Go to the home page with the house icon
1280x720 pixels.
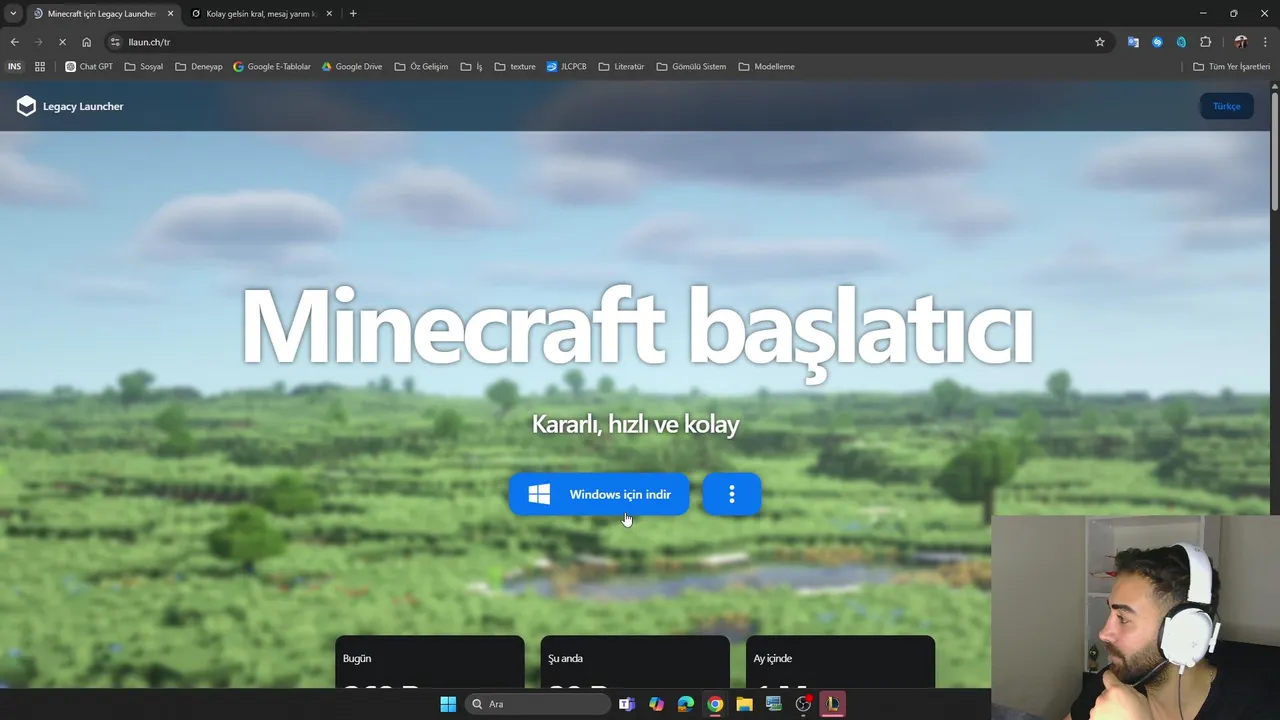point(87,42)
